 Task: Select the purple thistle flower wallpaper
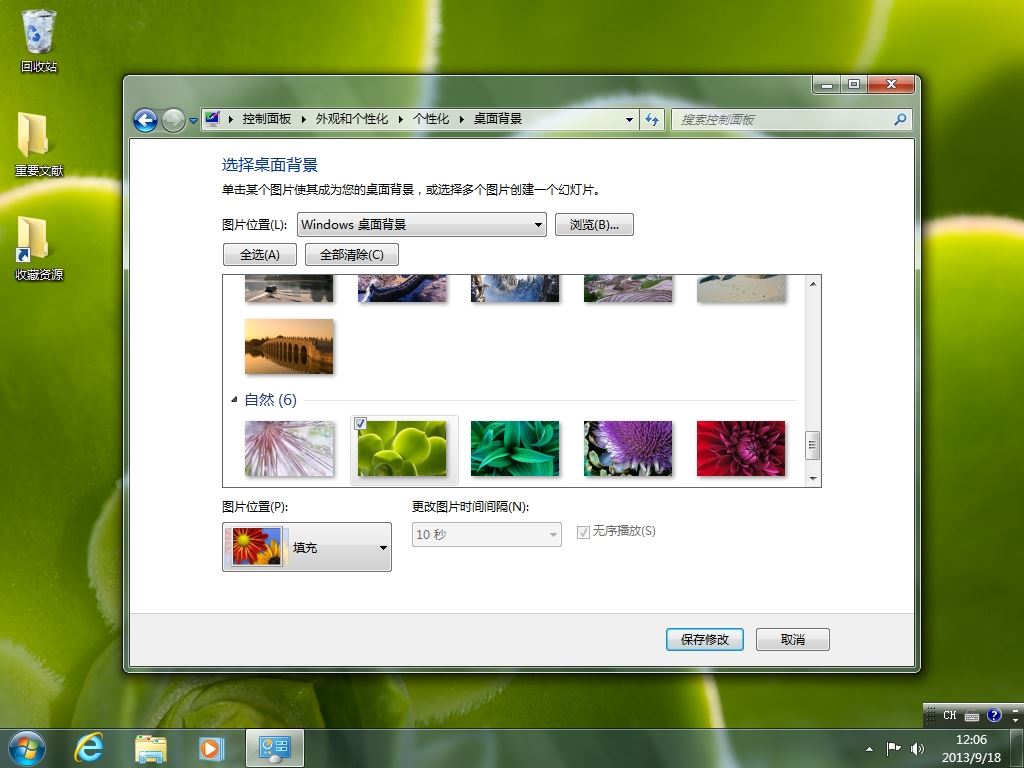point(628,449)
